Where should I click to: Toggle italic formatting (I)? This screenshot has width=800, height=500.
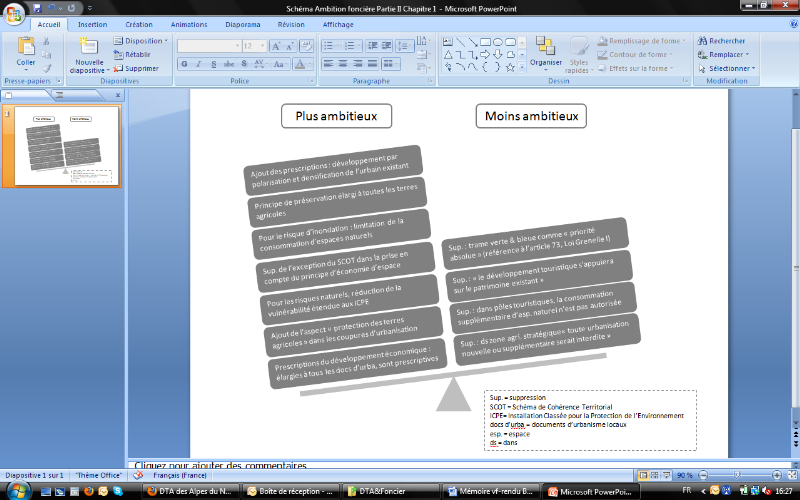[x=198, y=64]
